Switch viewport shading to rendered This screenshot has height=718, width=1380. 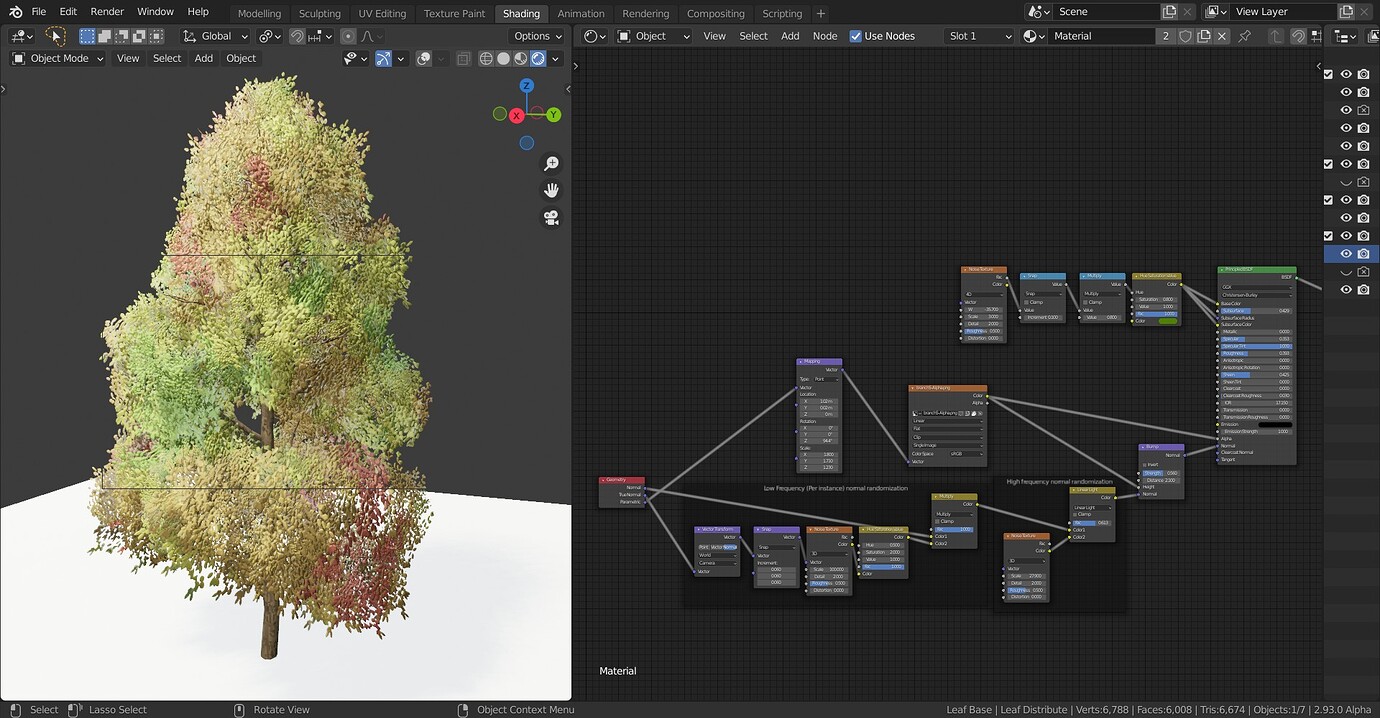538,58
